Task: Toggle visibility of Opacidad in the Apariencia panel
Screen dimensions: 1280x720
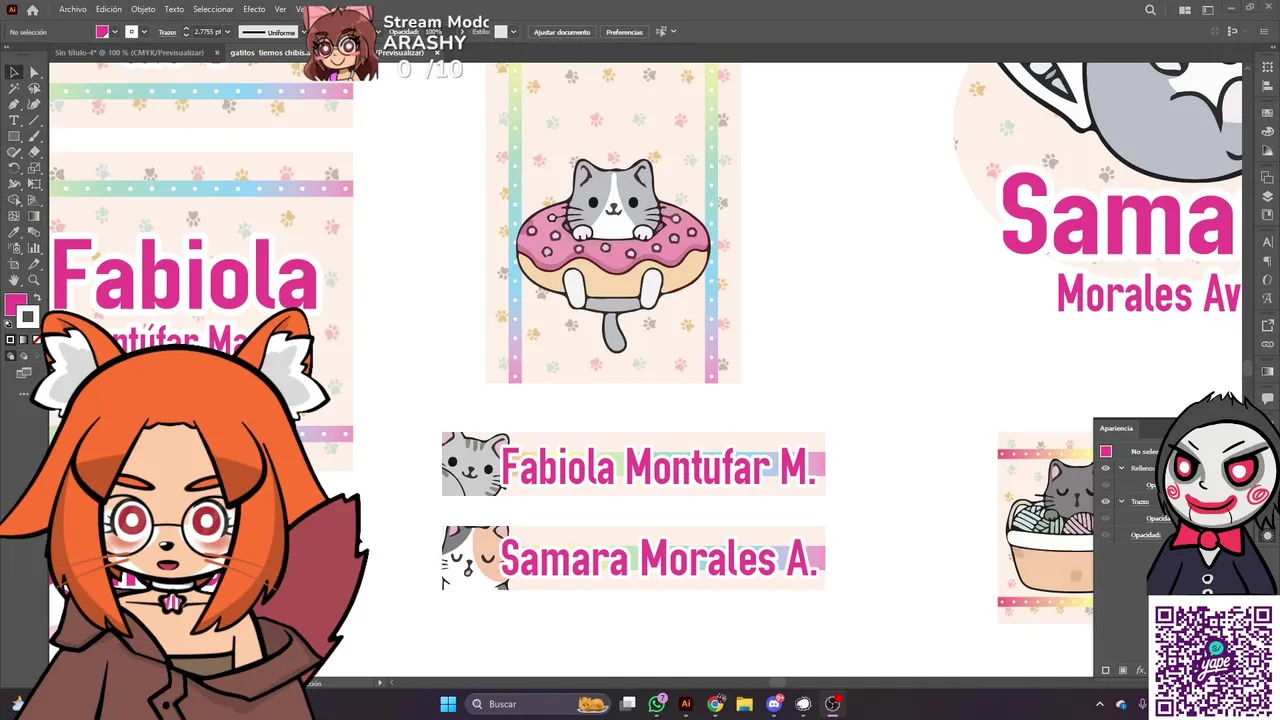Action: point(1105,535)
